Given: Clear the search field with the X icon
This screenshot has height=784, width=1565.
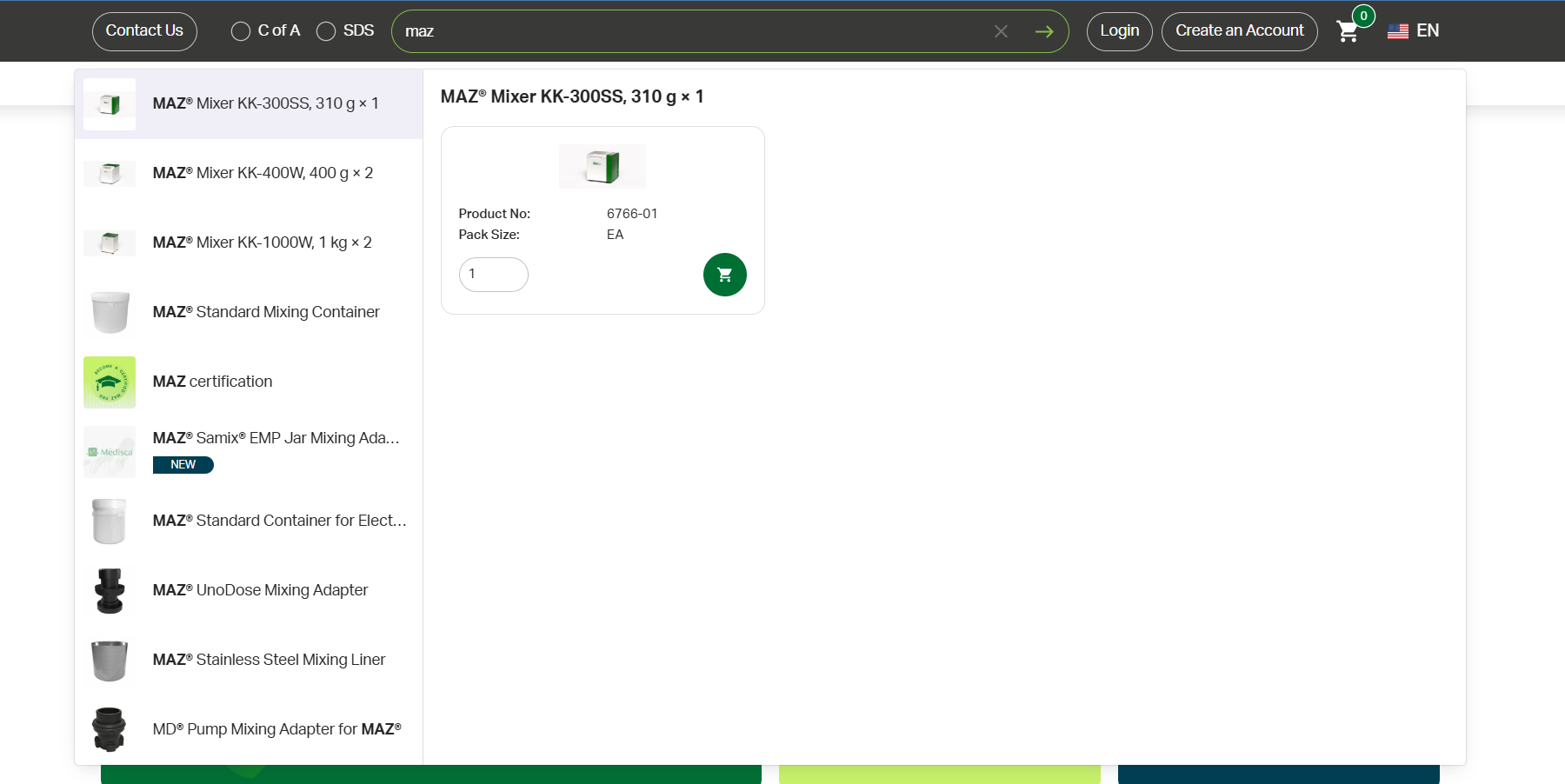Looking at the screenshot, I should pos(1001,31).
